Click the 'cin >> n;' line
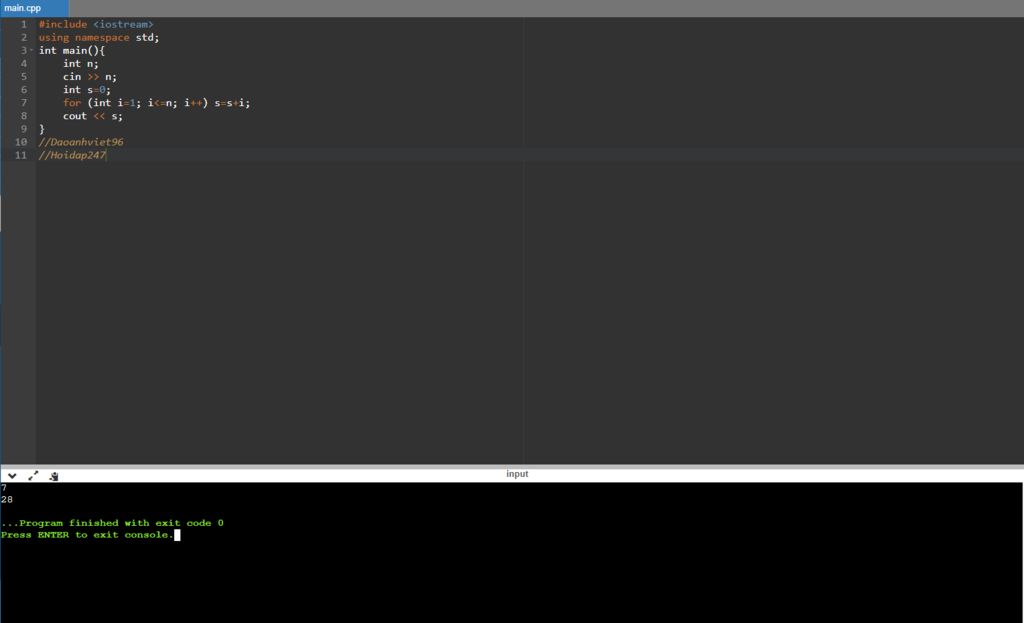1024x623 pixels. point(89,76)
